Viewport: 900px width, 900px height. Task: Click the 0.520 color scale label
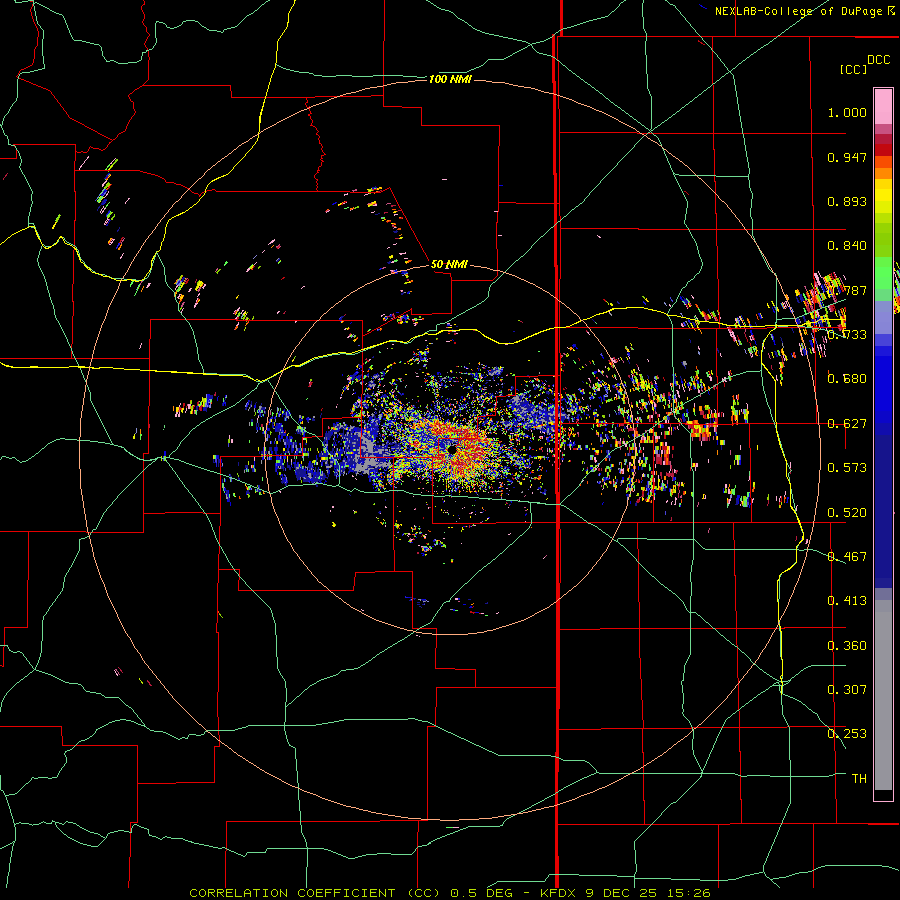847,513
